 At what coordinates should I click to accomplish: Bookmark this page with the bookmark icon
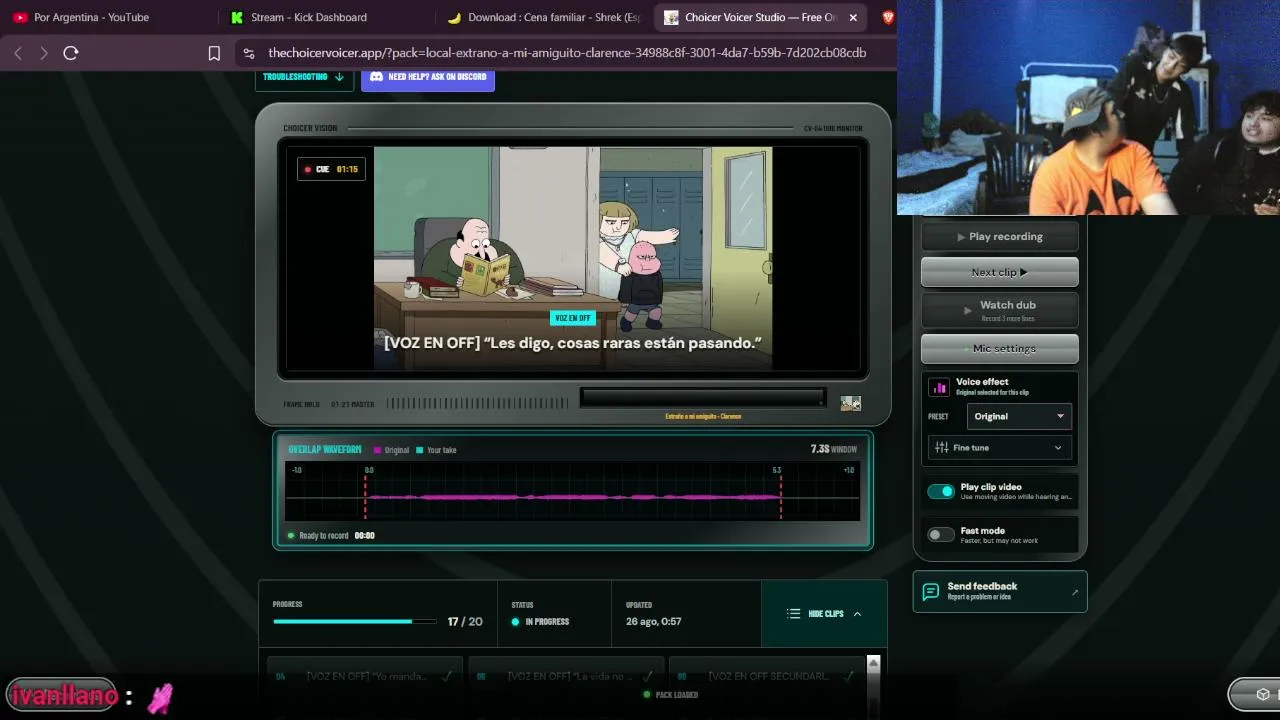click(214, 53)
